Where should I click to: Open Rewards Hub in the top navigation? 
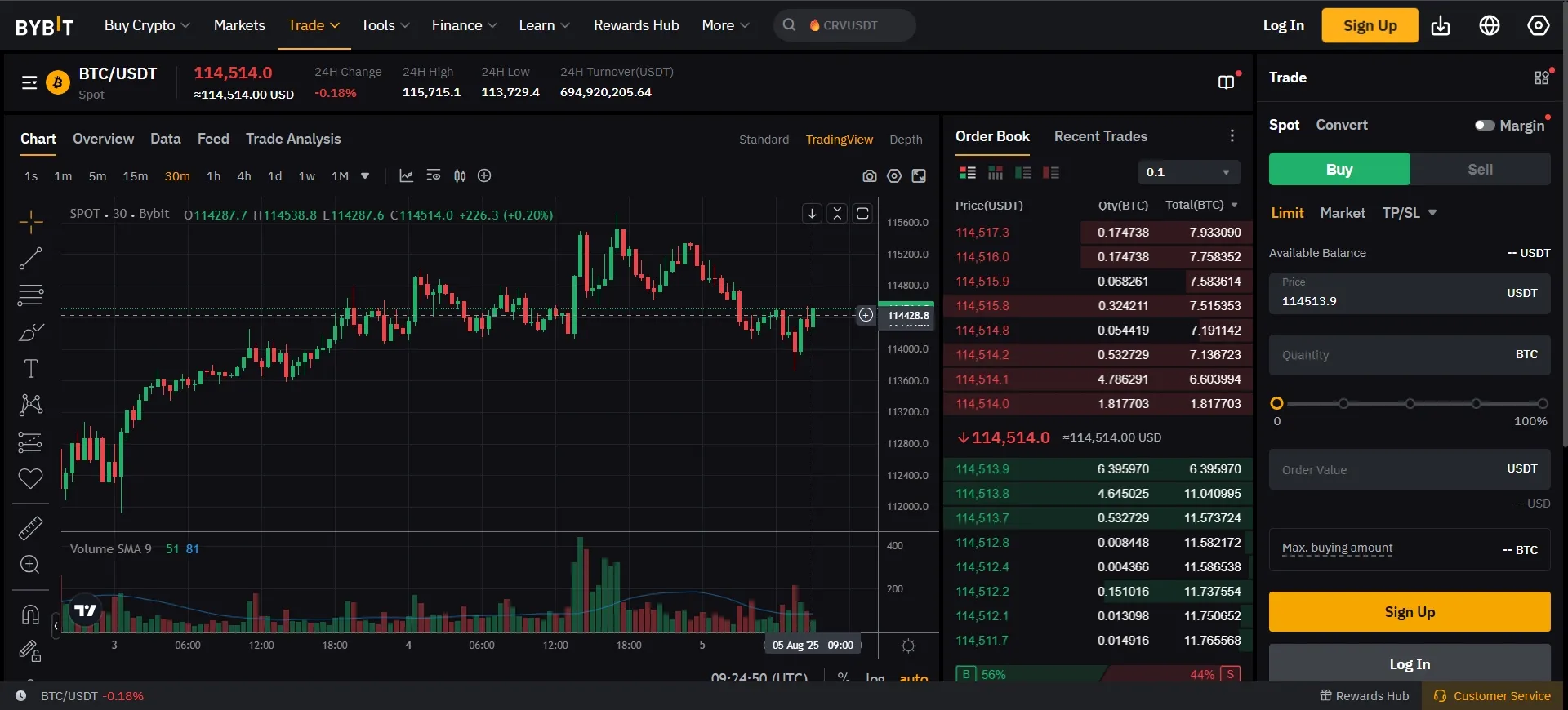pyautogui.click(x=636, y=25)
